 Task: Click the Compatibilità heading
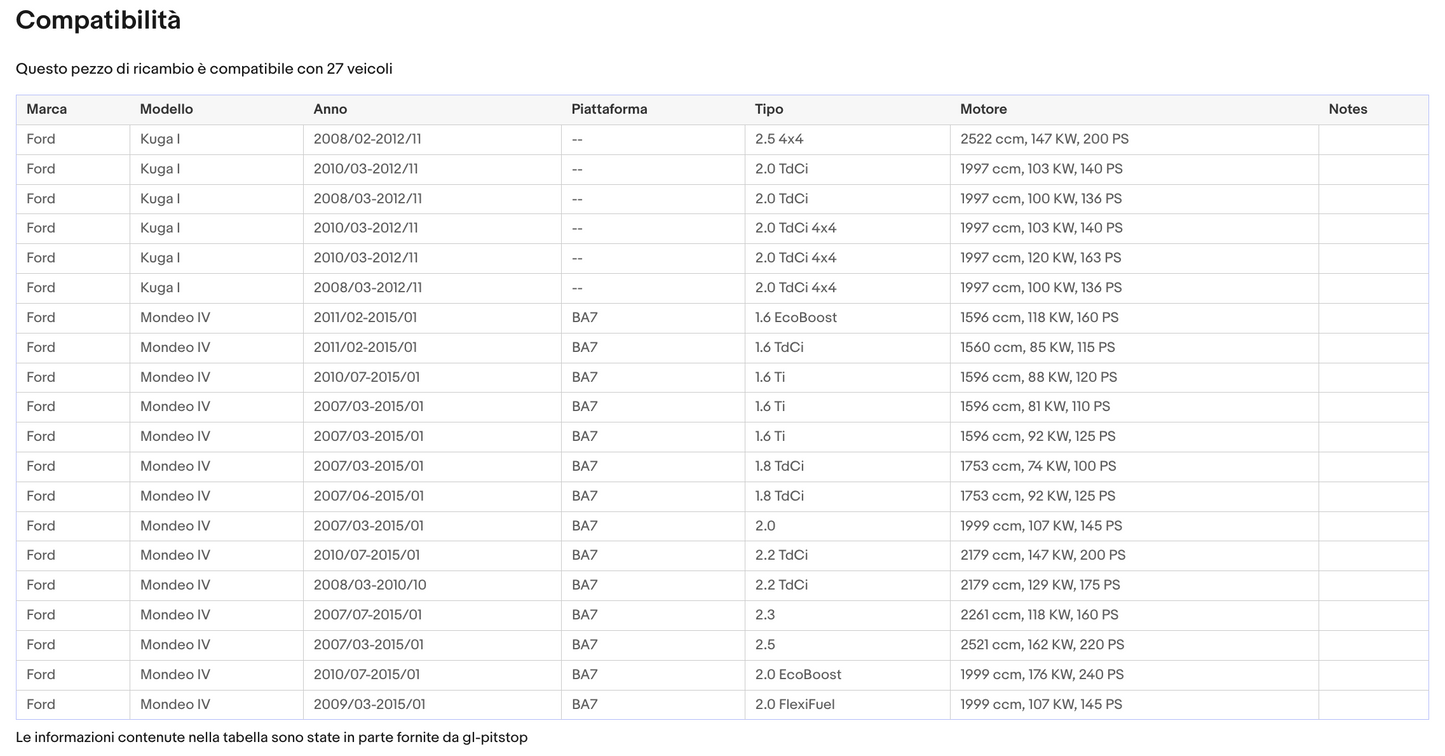click(98, 20)
